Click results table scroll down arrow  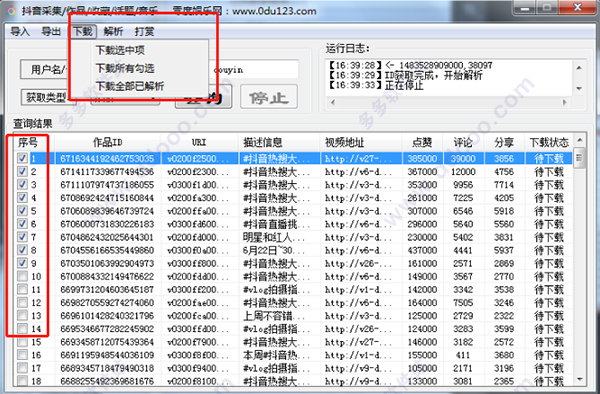click(579, 379)
